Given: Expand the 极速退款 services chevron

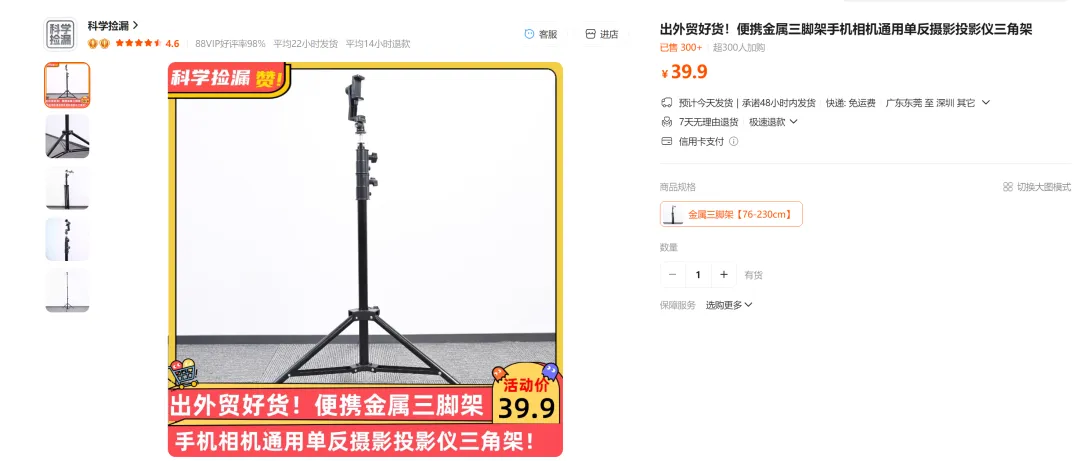Looking at the screenshot, I should point(793,122).
